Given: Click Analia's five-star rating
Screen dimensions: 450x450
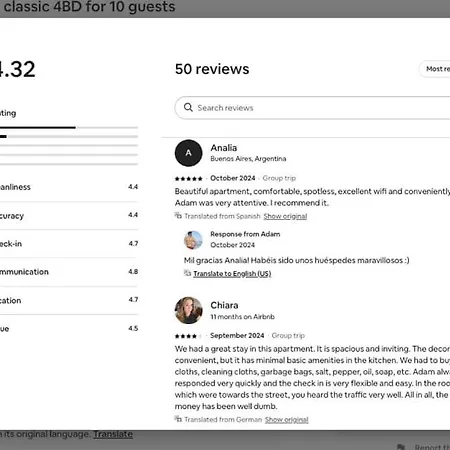Looking at the screenshot, I should click(x=188, y=178).
